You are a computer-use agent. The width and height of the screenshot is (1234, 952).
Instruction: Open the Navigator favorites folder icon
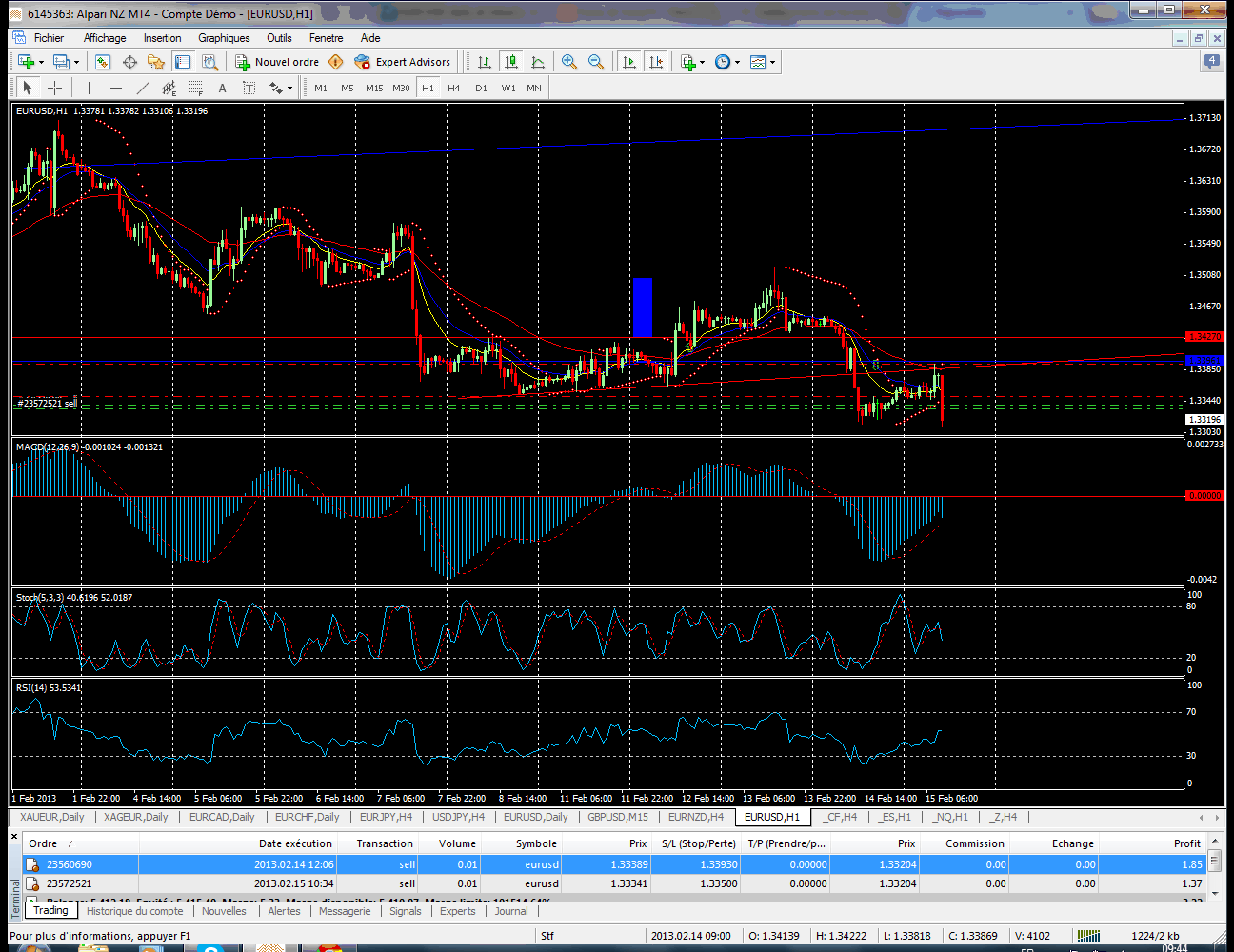tap(156, 62)
